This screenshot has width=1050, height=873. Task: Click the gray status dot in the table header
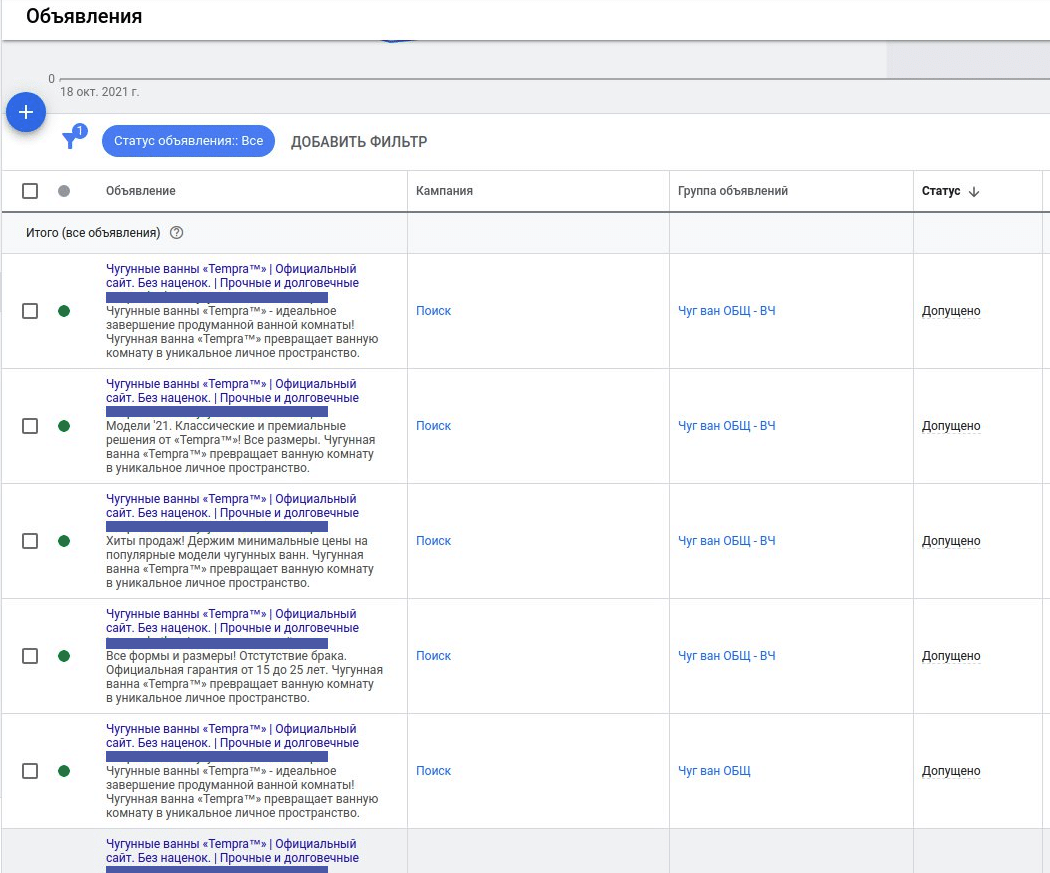64,190
